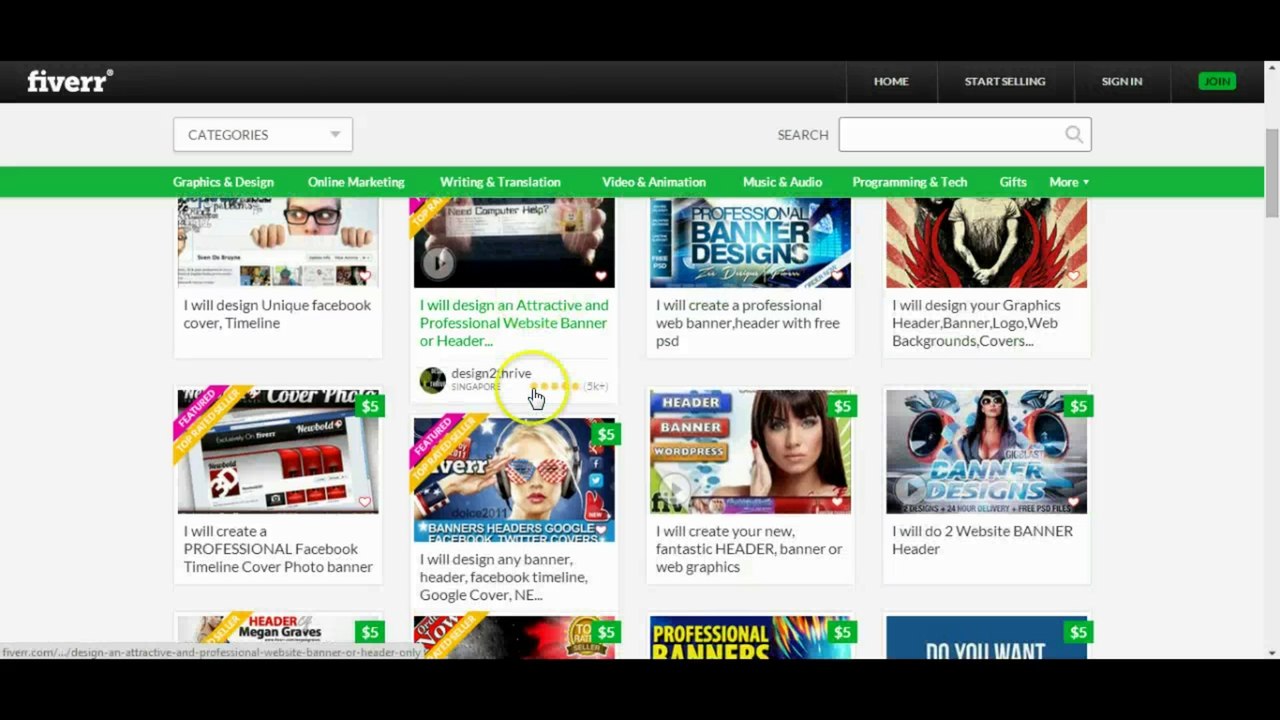
Task: Click Unique facebook cover gig thumbnail
Action: pyautogui.click(x=278, y=243)
